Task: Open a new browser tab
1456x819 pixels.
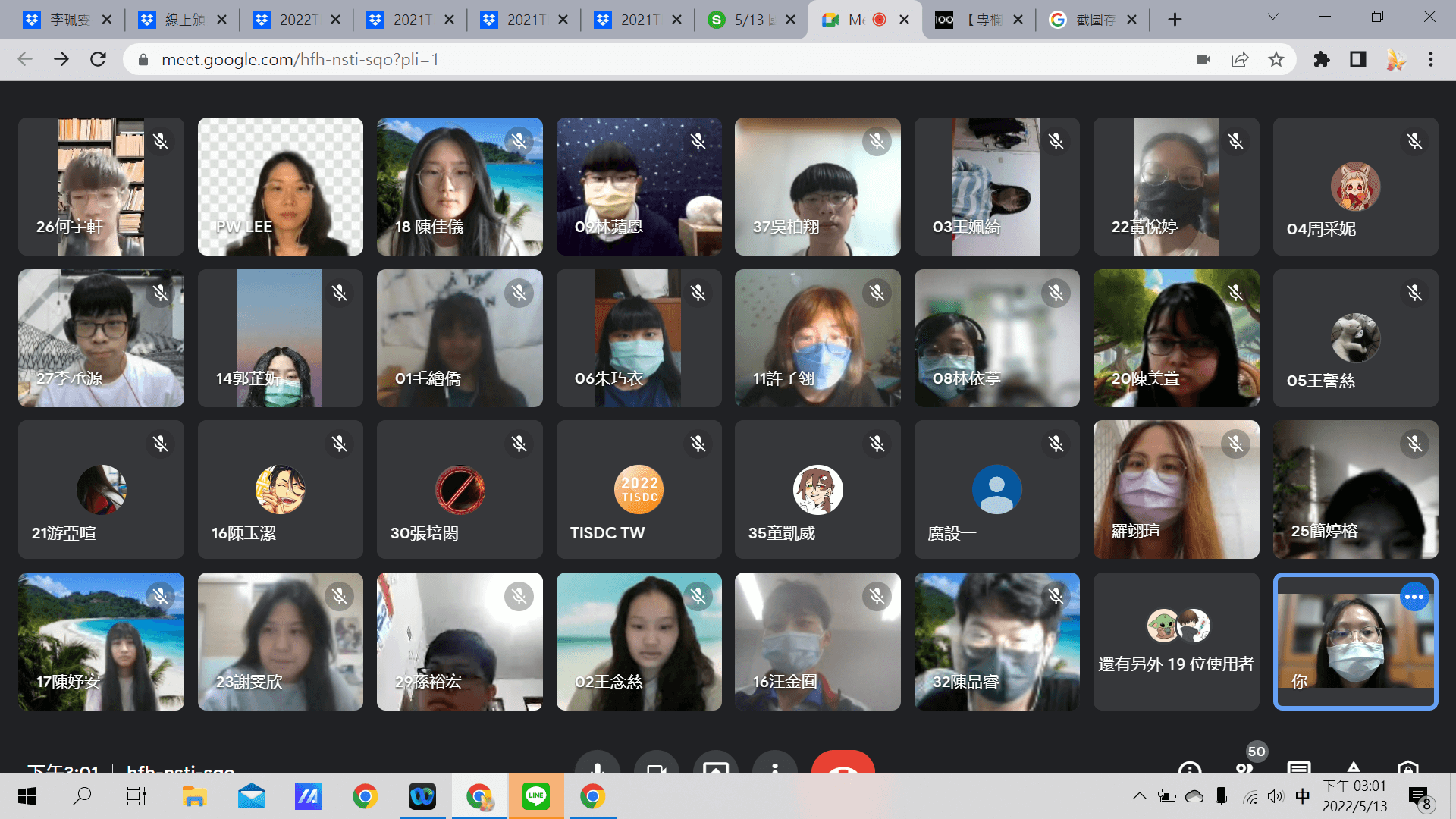Action: pos(1175,20)
